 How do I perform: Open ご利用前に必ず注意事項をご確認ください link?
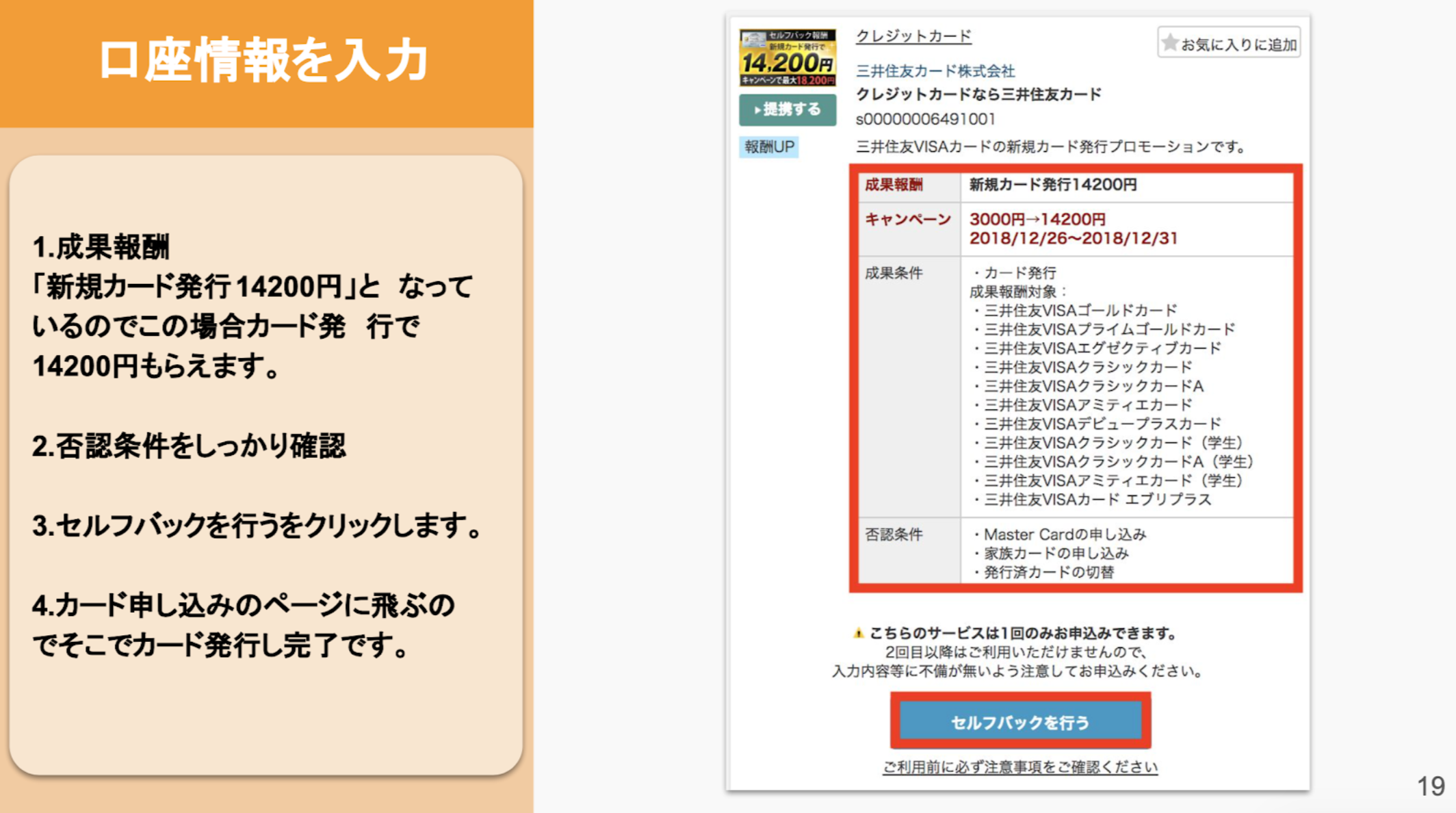tap(1020, 767)
